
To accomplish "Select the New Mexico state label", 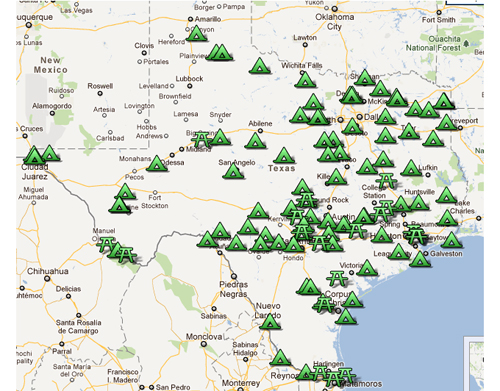I will tap(50, 65).
